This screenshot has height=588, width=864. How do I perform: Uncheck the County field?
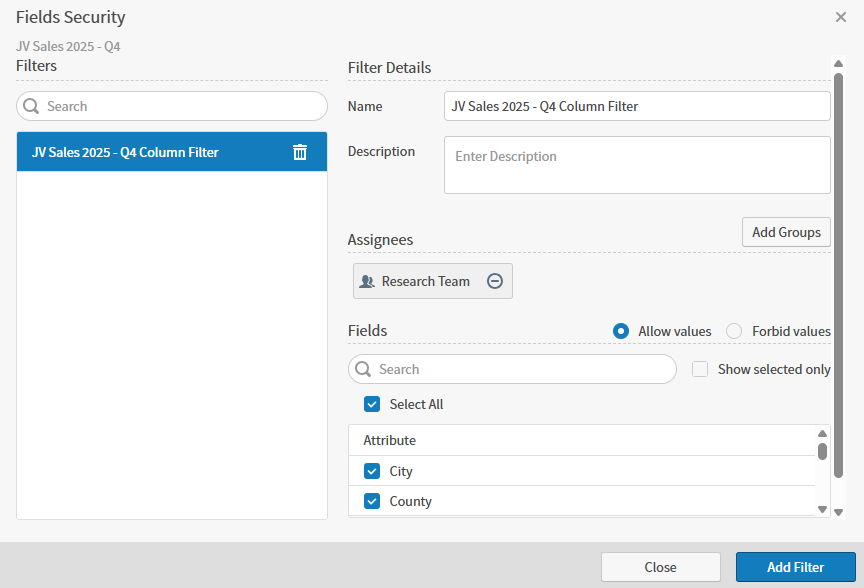[x=372, y=501]
